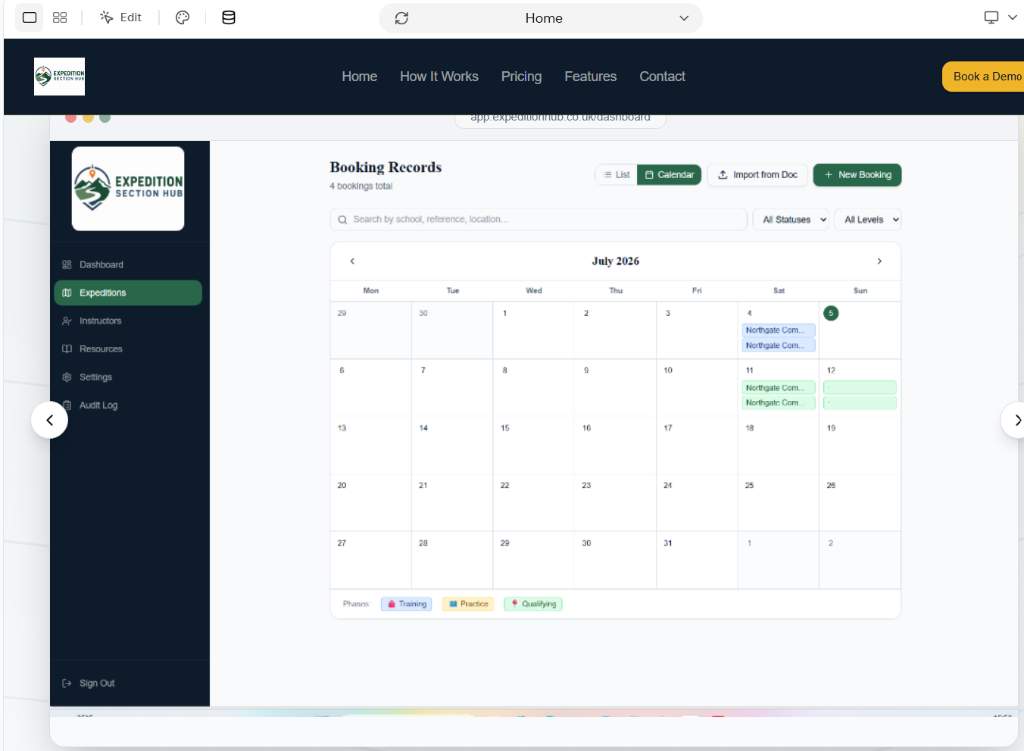The image size is (1024, 751).
Task: Open the All Statuses dropdown
Action: coord(792,219)
